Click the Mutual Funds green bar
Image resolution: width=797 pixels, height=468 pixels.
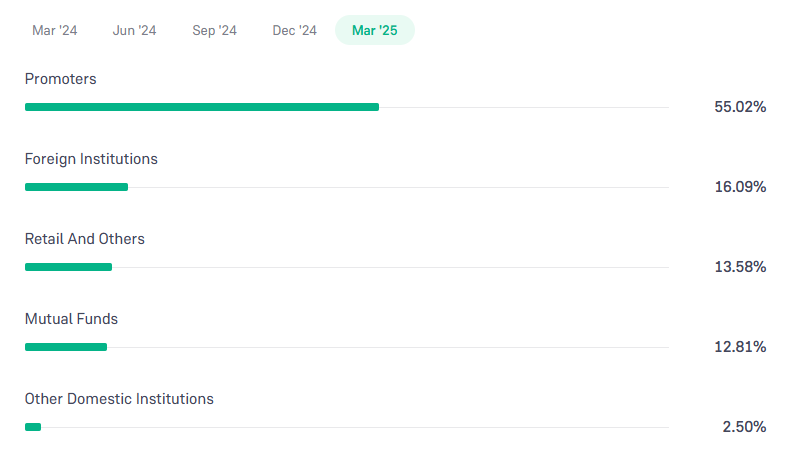click(x=66, y=347)
